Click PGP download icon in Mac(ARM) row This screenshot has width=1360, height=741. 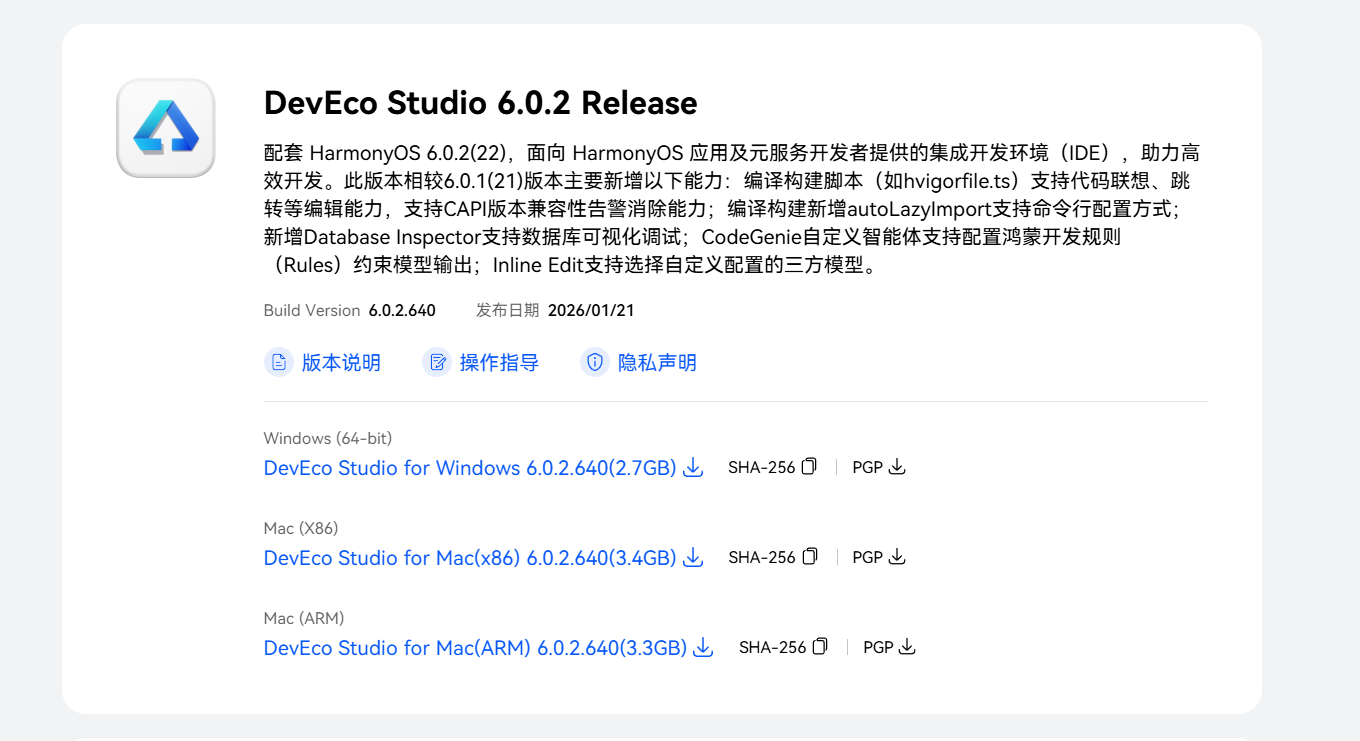pyautogui.click(x=907, y=646)
